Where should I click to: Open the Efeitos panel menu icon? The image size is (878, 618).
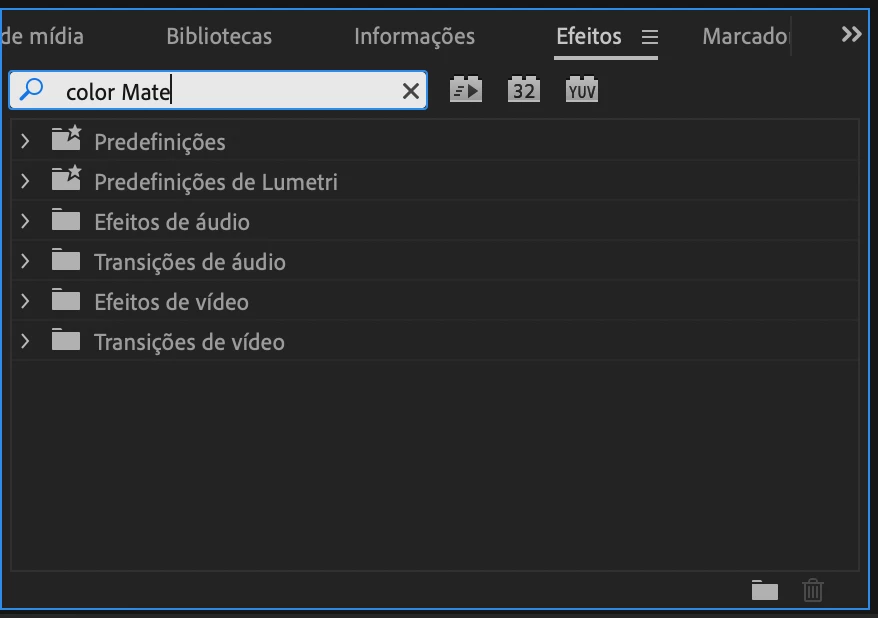(x=650, y=37)
